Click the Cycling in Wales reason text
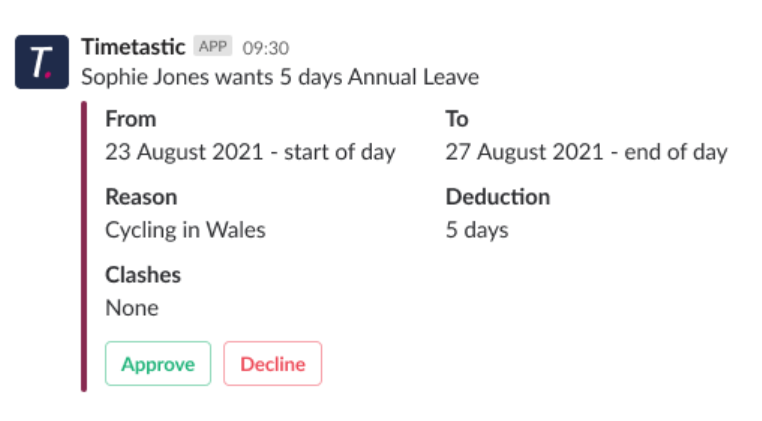This screenshot has width=762, height=421. click(186, 230)
